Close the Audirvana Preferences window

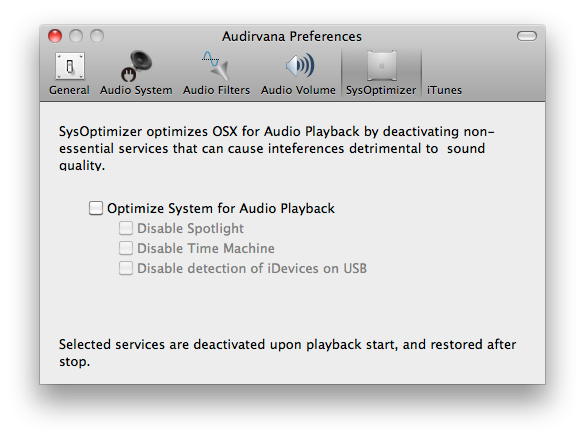coord(55,36)
